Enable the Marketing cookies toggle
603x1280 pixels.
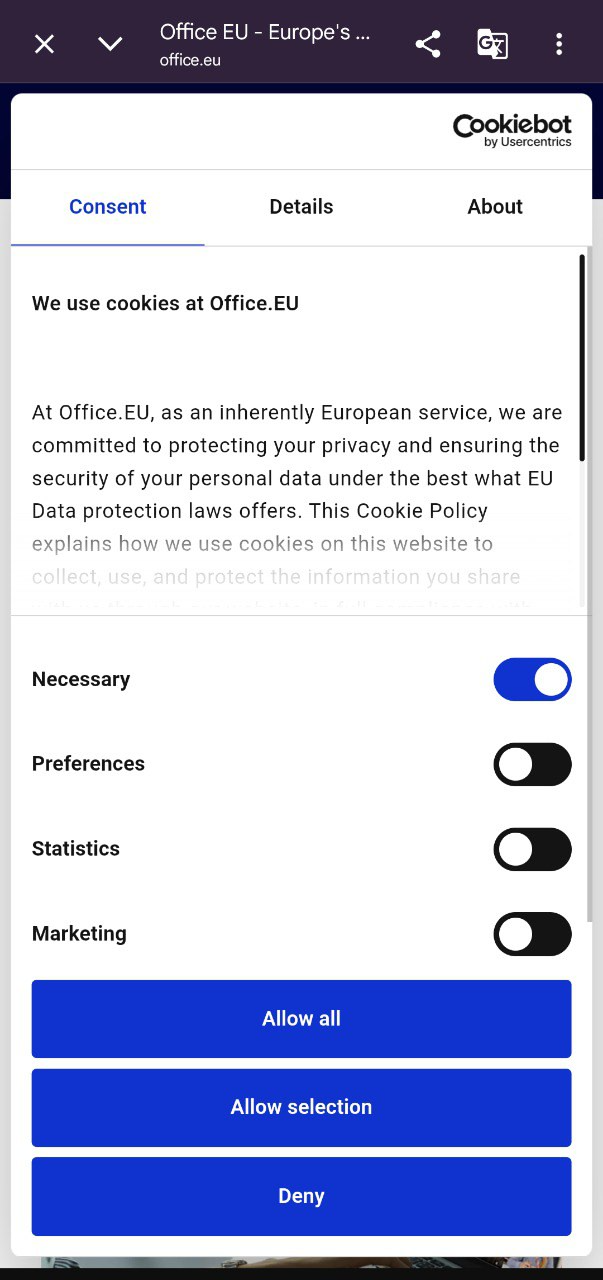point(532,934)
